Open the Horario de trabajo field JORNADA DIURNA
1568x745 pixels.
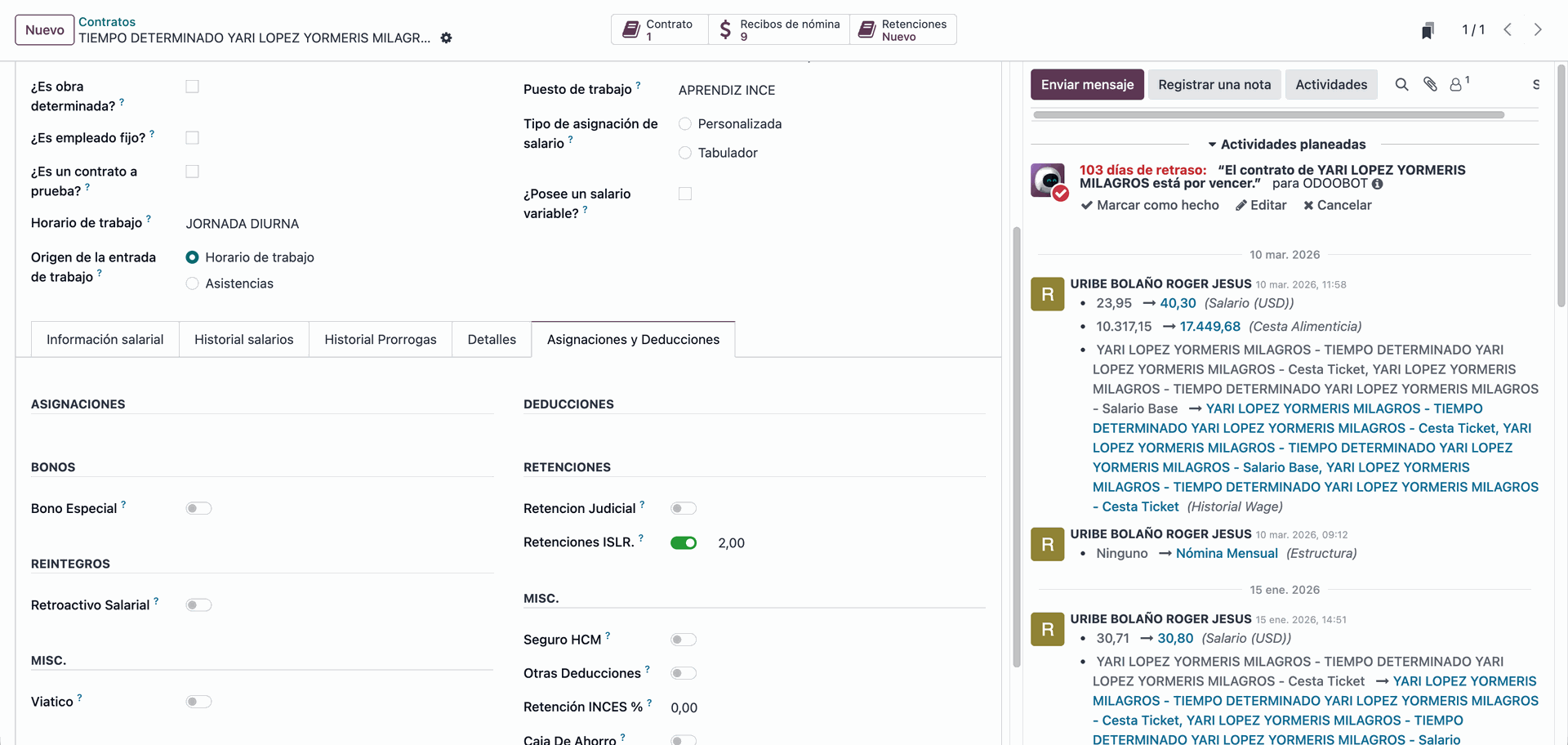click(x=243, y=224)
